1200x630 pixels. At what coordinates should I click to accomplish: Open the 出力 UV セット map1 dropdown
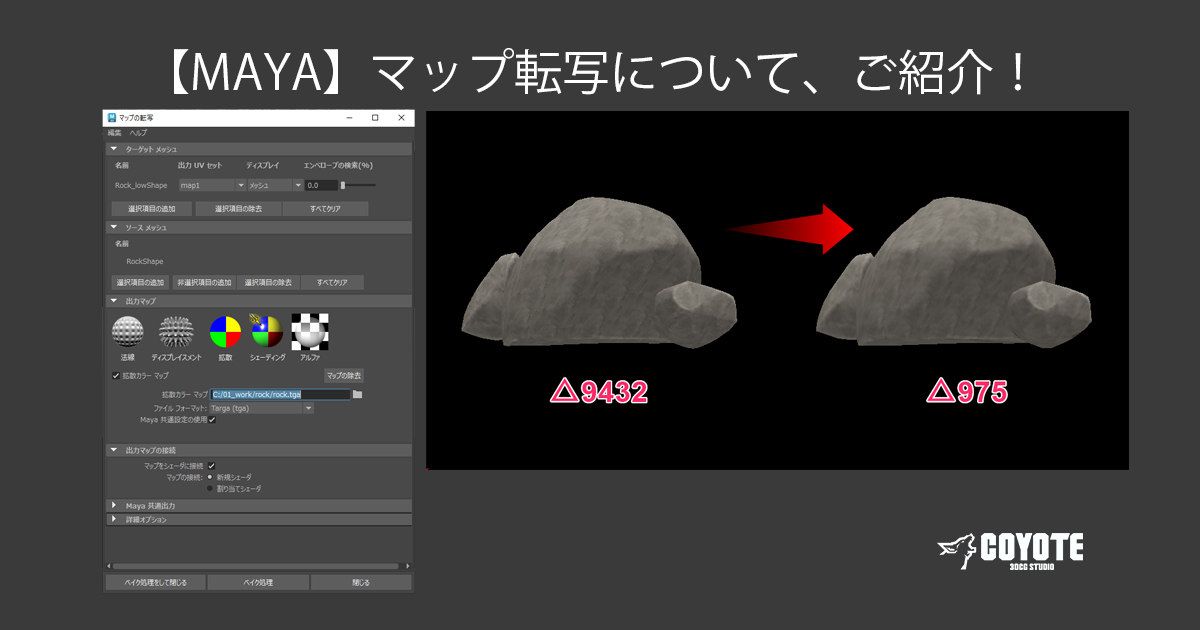coord(211,185)
